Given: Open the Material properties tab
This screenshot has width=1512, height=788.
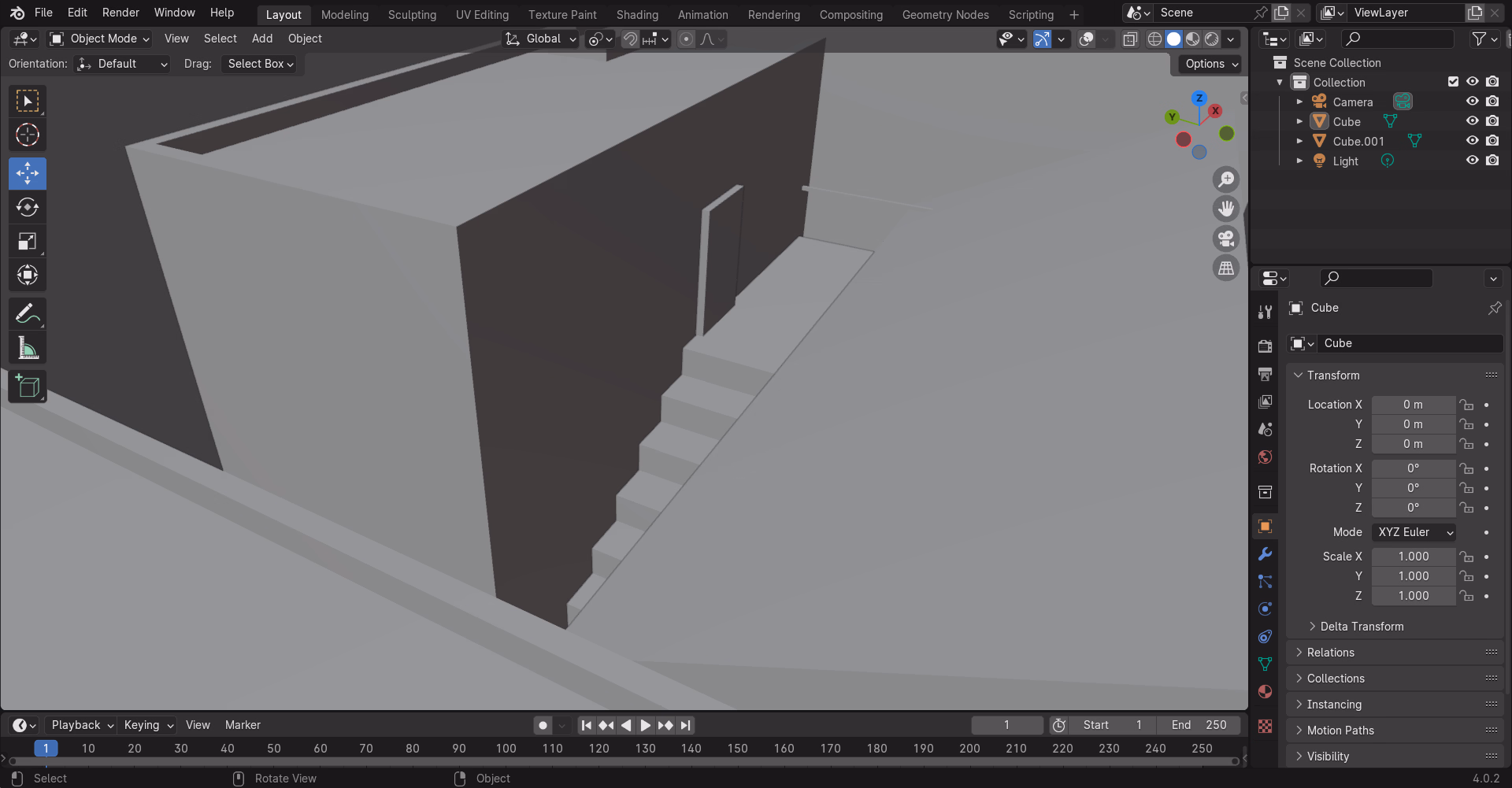Looking at the screenshot, I should click(1265, 692).
